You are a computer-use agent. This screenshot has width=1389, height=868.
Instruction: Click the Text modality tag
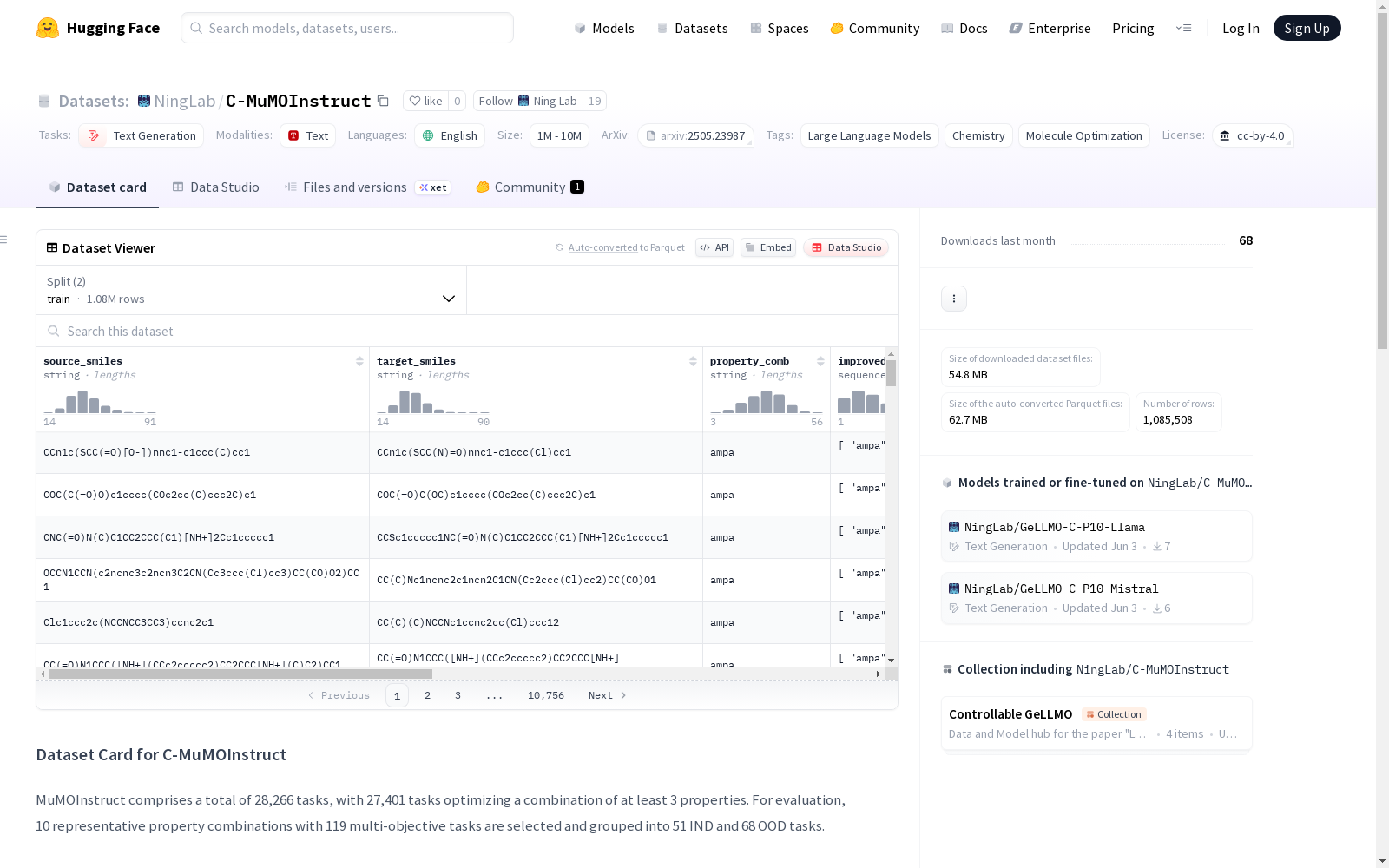click(x=307, y=135)
